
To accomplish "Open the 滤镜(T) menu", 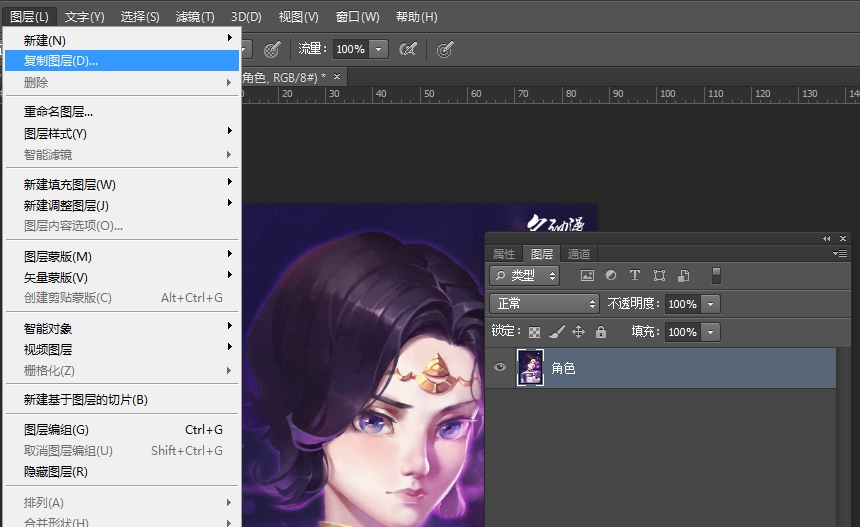I will tap(195, 17).
